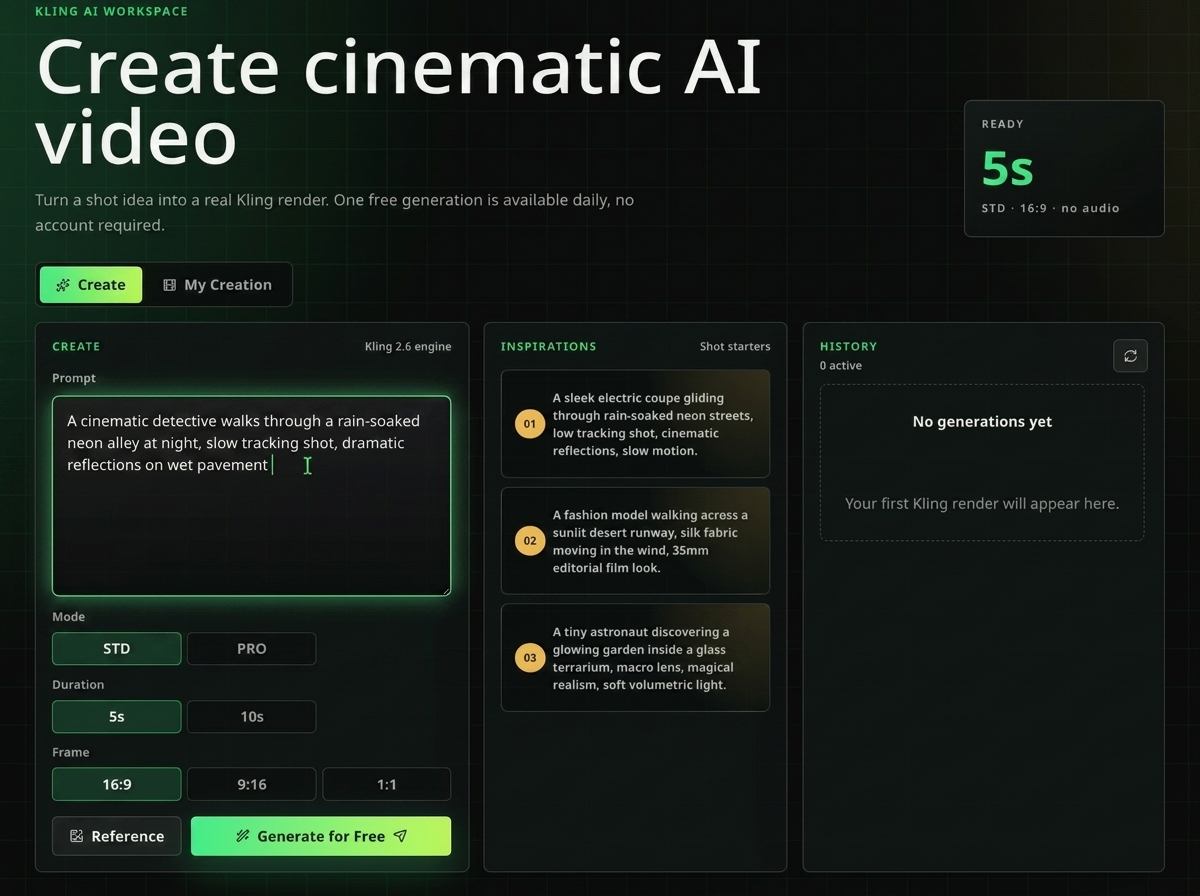Click the film icon on My Creation tab

point(169,285)
